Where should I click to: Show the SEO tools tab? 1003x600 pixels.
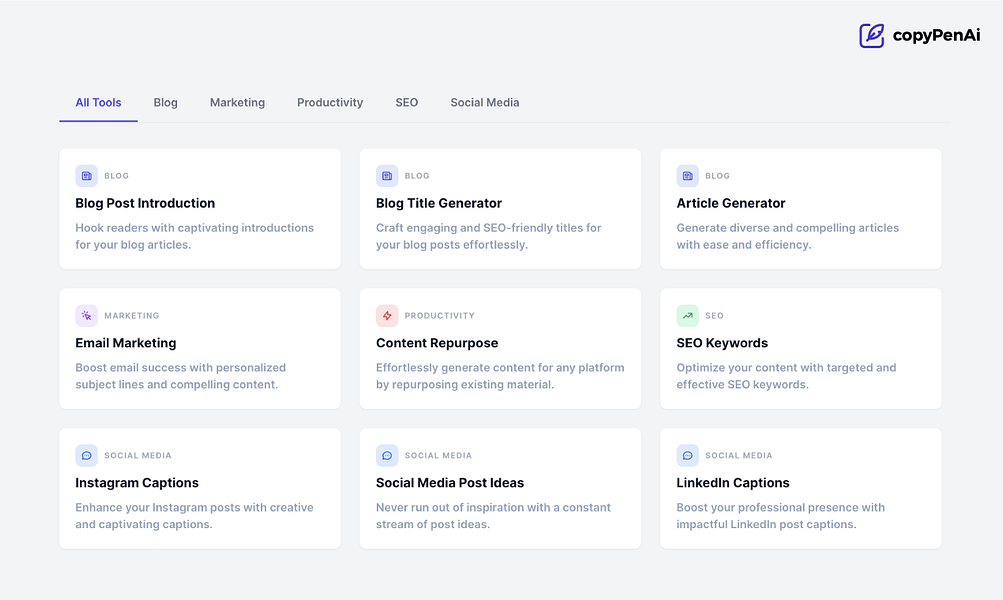(407, 103)
